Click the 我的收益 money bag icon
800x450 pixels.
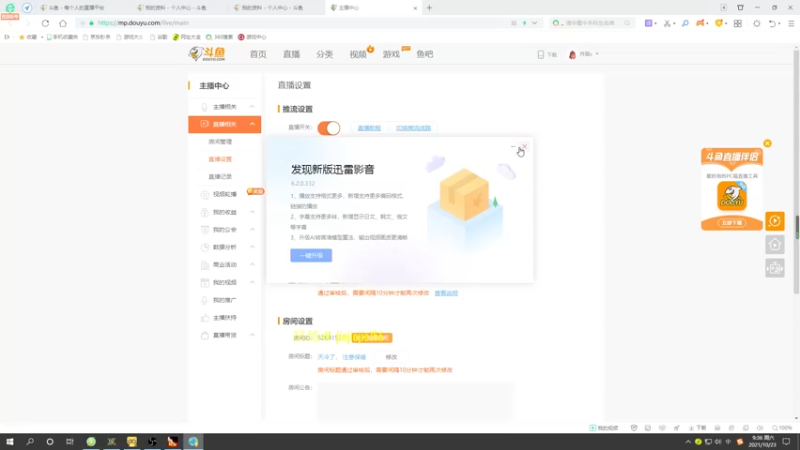pos(205,212)
